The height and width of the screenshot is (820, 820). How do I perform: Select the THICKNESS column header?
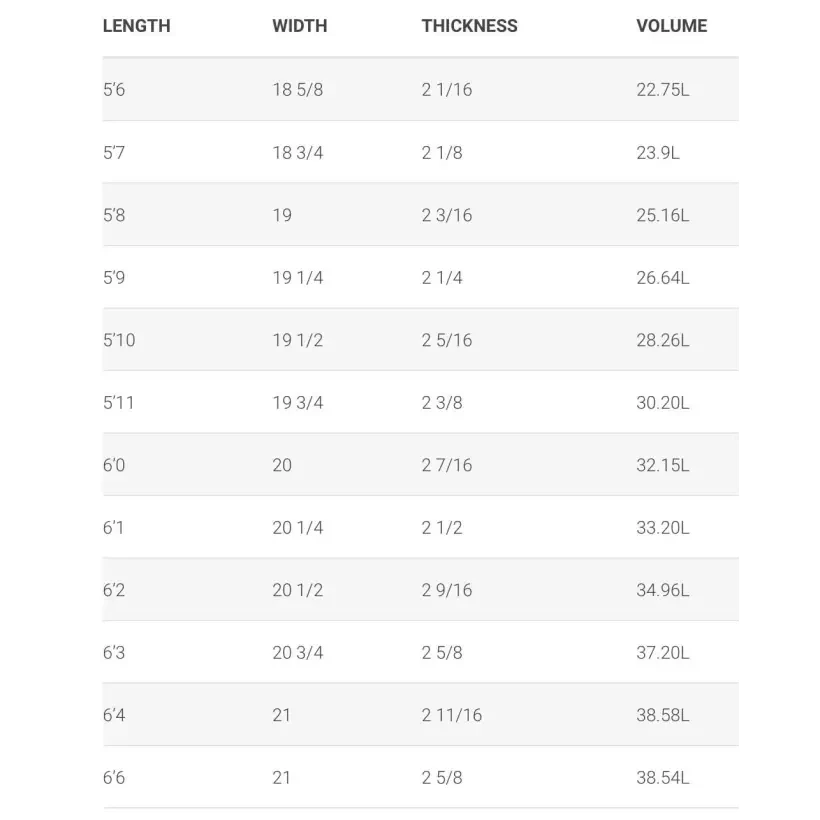click(x=469, y=26)
